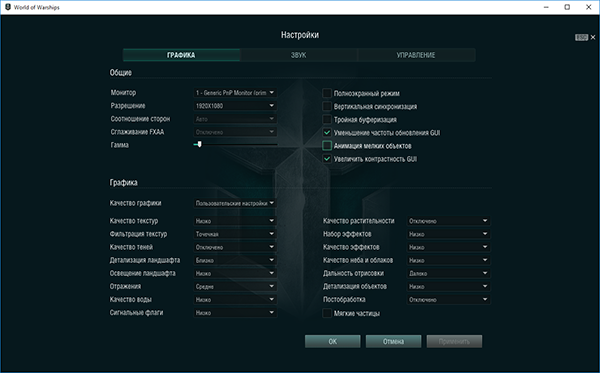
Task: Click the Гамма slider handle
Action: 199,144
